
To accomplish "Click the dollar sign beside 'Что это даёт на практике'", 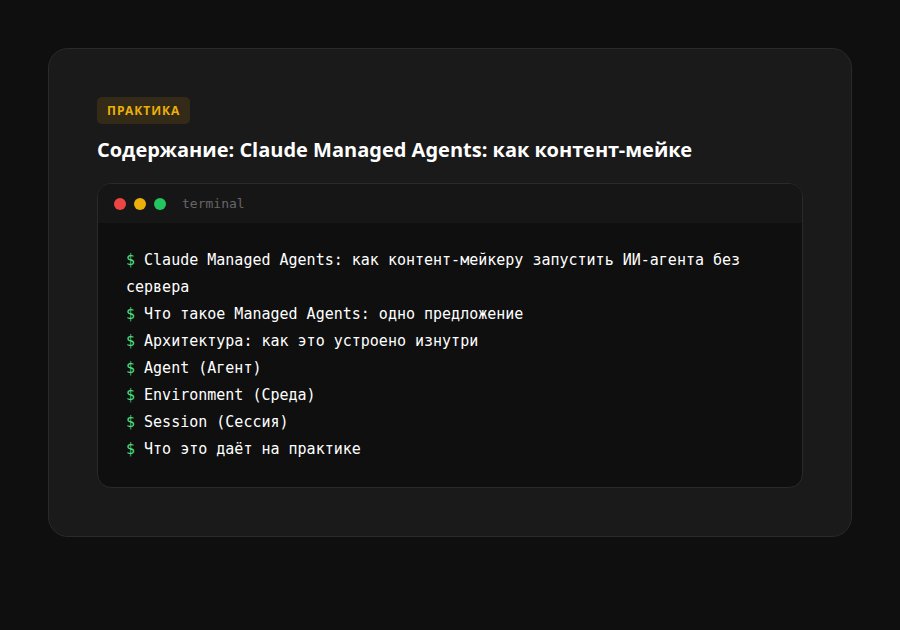I will (131, 448).
